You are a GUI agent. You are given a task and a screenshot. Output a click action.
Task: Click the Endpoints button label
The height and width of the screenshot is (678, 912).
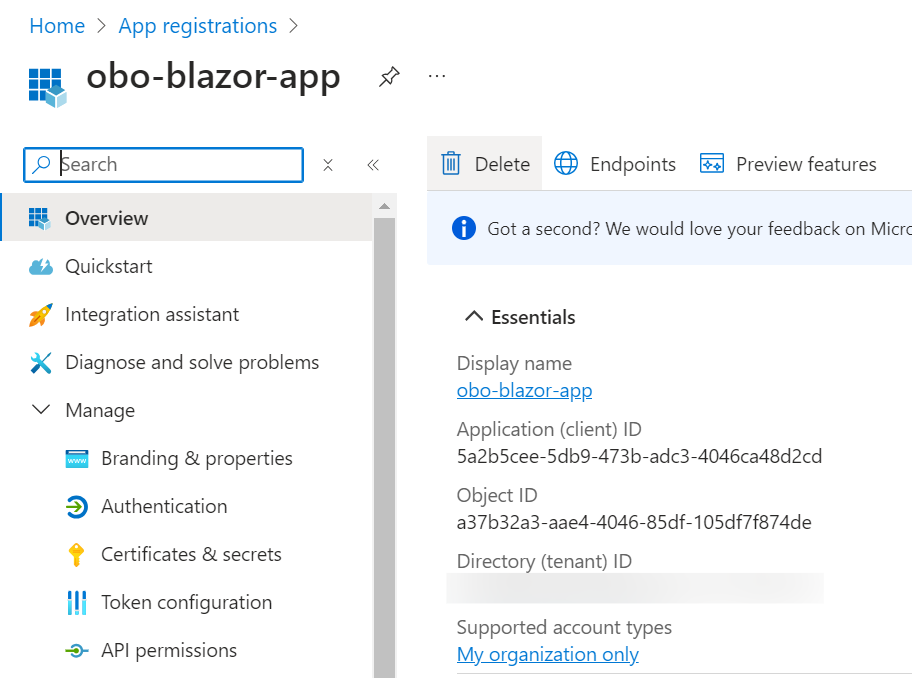633,164
